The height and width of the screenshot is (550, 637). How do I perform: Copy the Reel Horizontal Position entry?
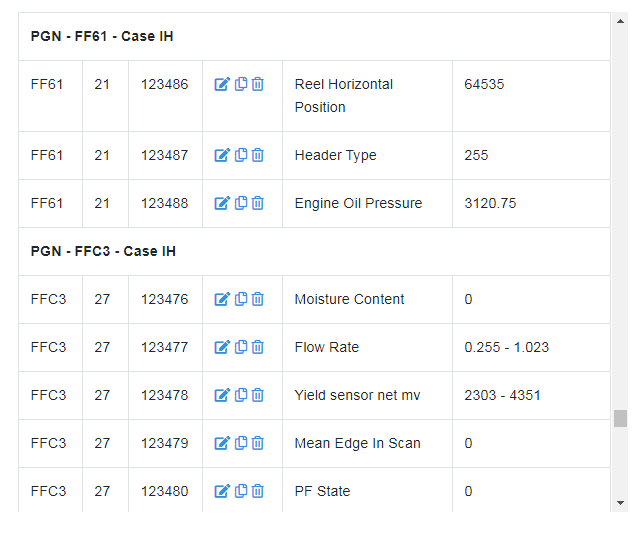(x=240, y=85)
